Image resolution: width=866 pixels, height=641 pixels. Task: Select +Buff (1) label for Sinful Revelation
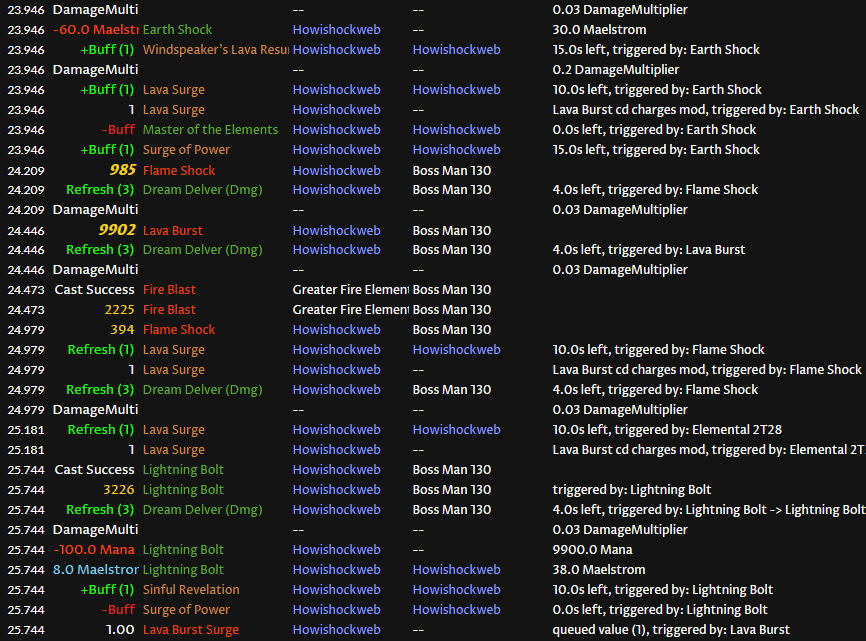pyautogui.click(x=107, y=590)
